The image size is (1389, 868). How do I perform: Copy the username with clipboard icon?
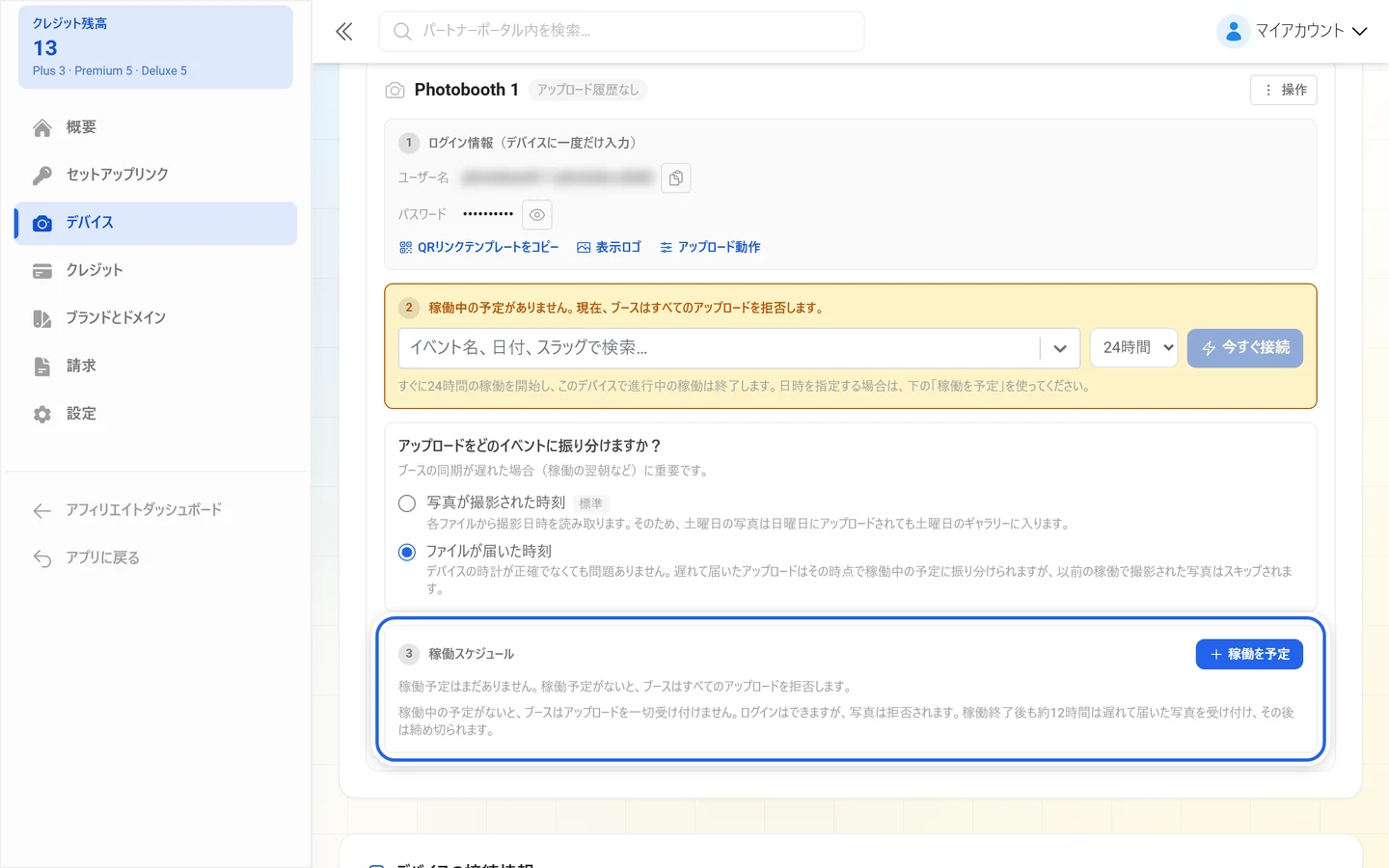tap(676, 177)
